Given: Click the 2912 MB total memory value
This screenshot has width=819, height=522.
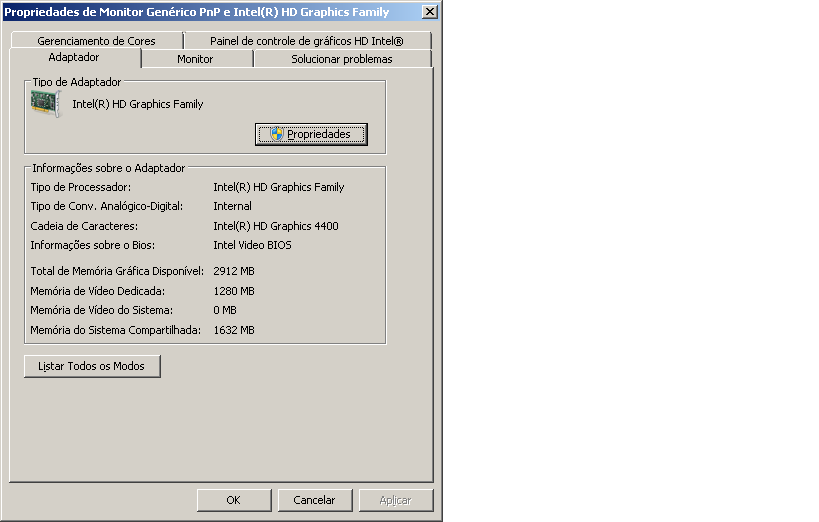Looking at the screenshot, I should [x=234, y=271].
